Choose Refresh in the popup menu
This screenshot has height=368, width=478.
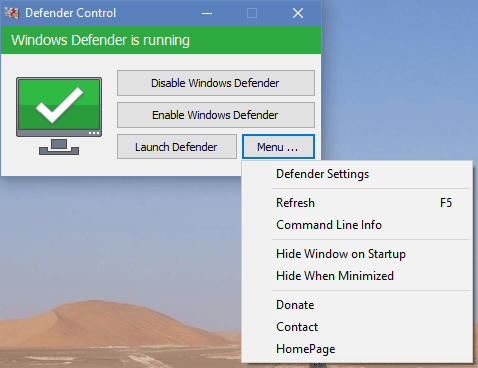pyautogui.click(x=357, y=203)
